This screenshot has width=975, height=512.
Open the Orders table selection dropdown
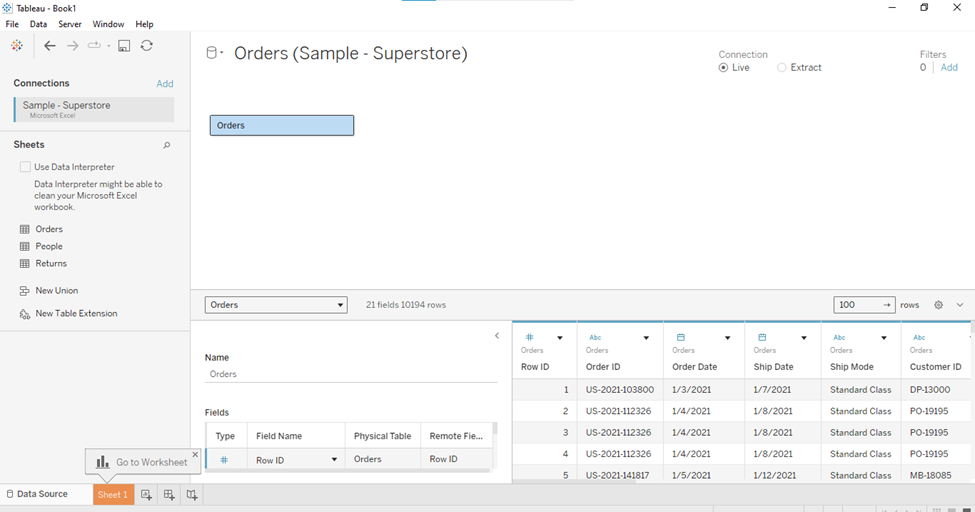click(x=276, y=305)
